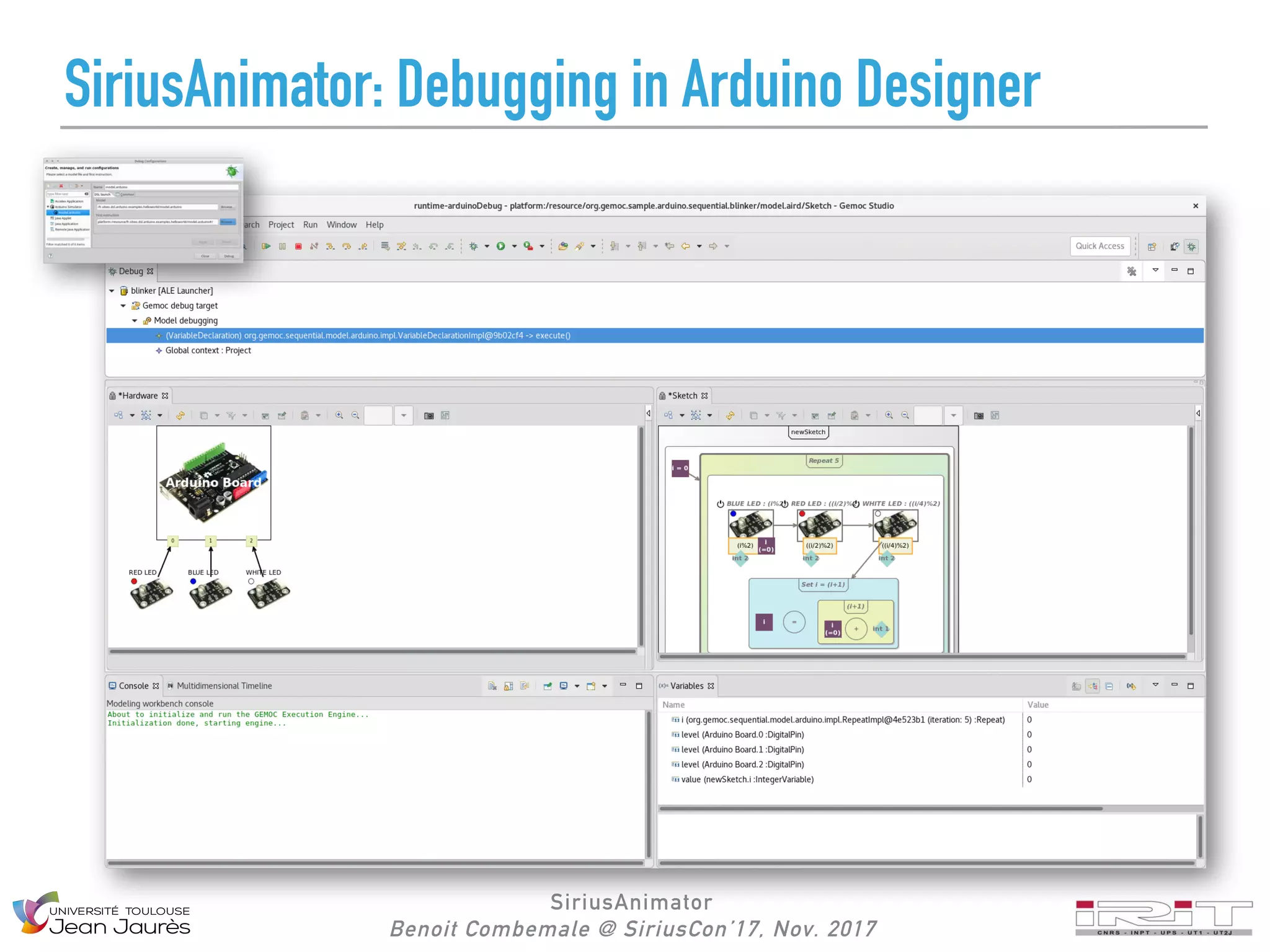Click the Disconnect debug icon
Screen dimensions: 1270x952
point(314,246)
